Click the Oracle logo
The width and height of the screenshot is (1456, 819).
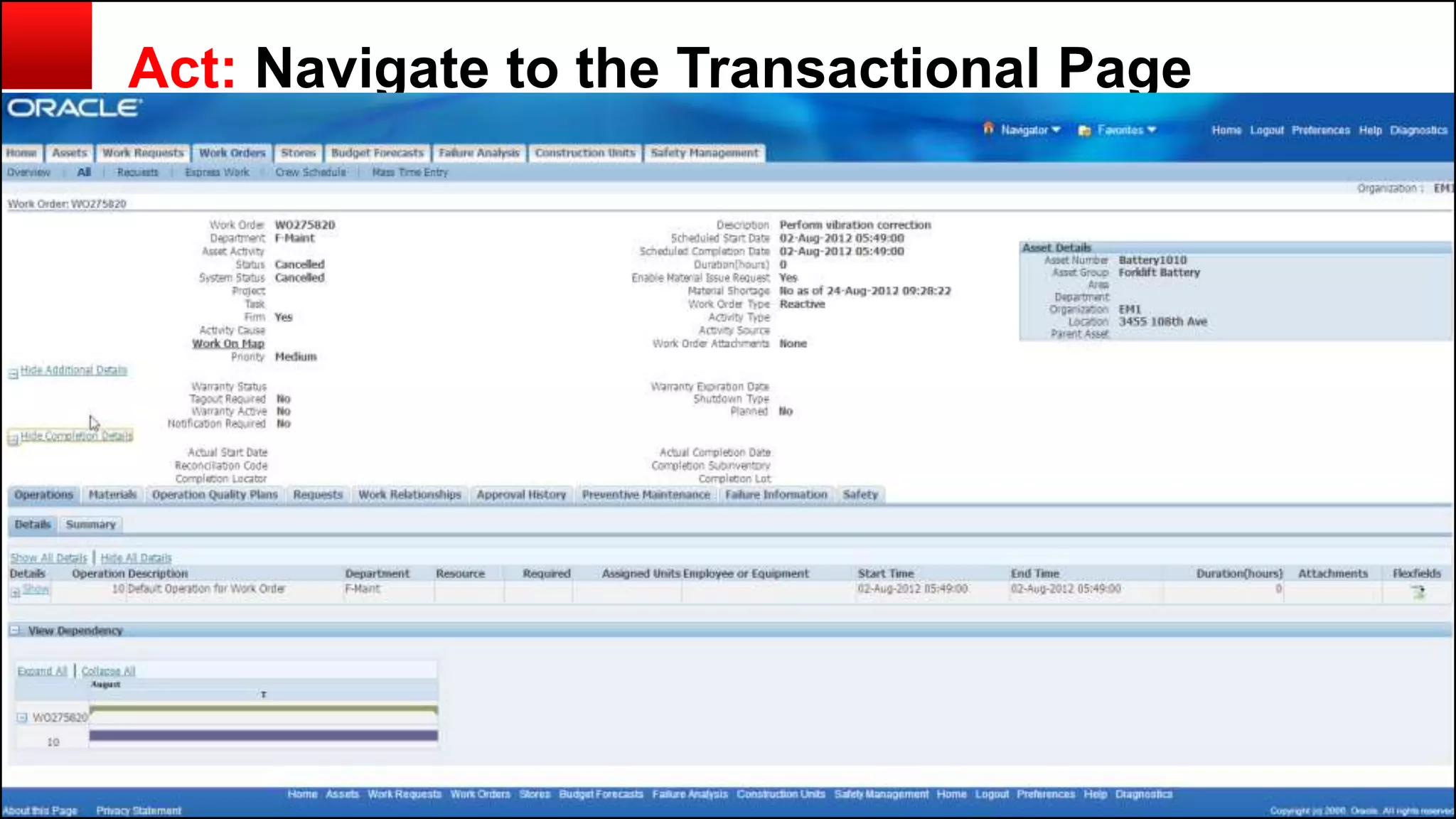pos(75,108)
